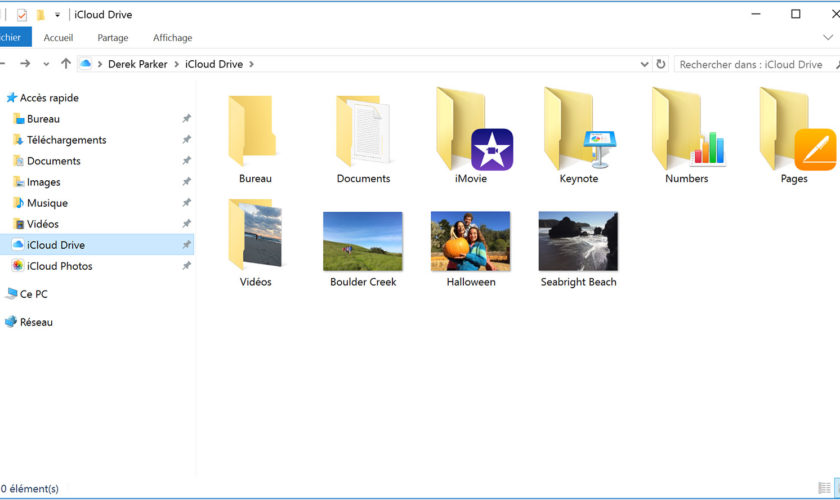Expand the chevron after Derek Parker breadcrumb

coord(177,64)
